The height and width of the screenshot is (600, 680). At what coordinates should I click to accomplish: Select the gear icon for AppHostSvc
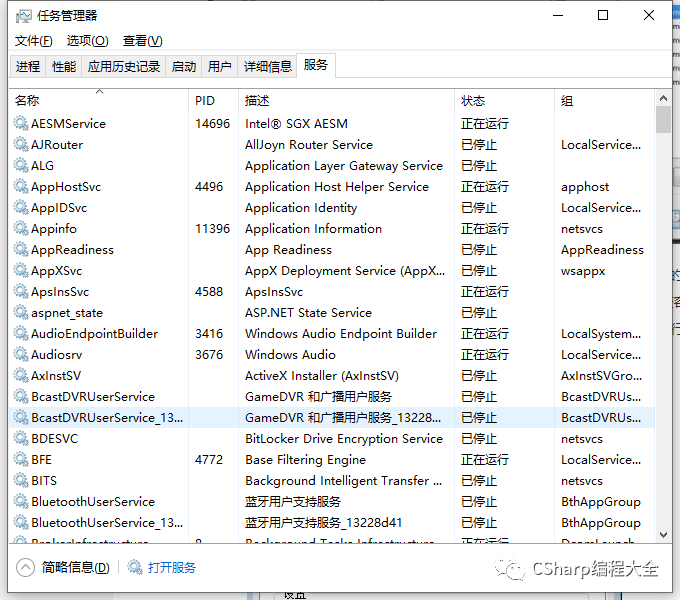[x=21, y=186]
